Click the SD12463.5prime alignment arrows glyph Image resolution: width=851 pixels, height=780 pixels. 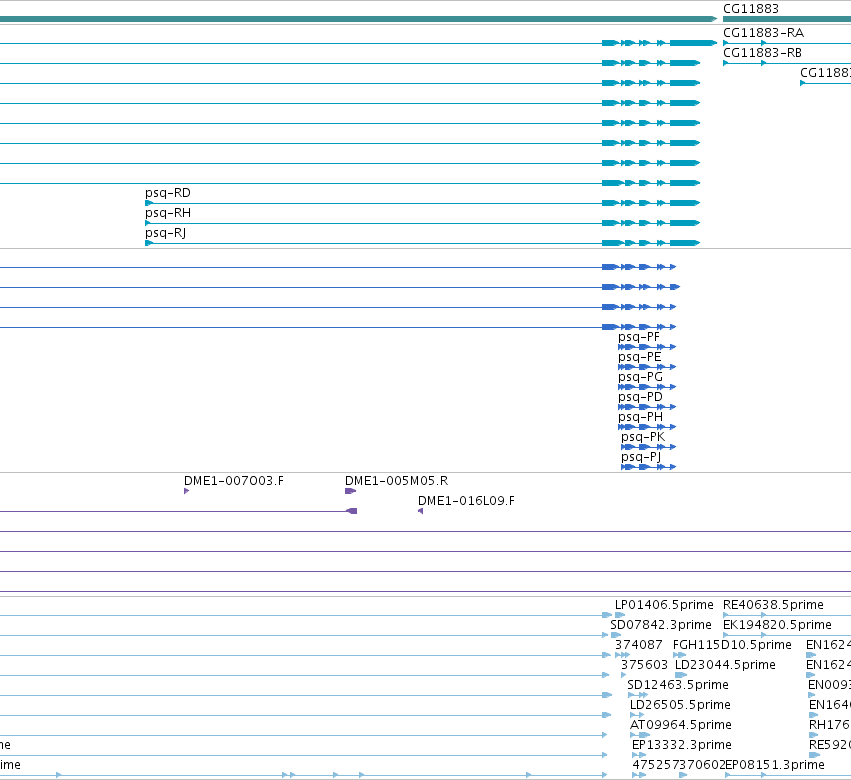pos(638,695)
